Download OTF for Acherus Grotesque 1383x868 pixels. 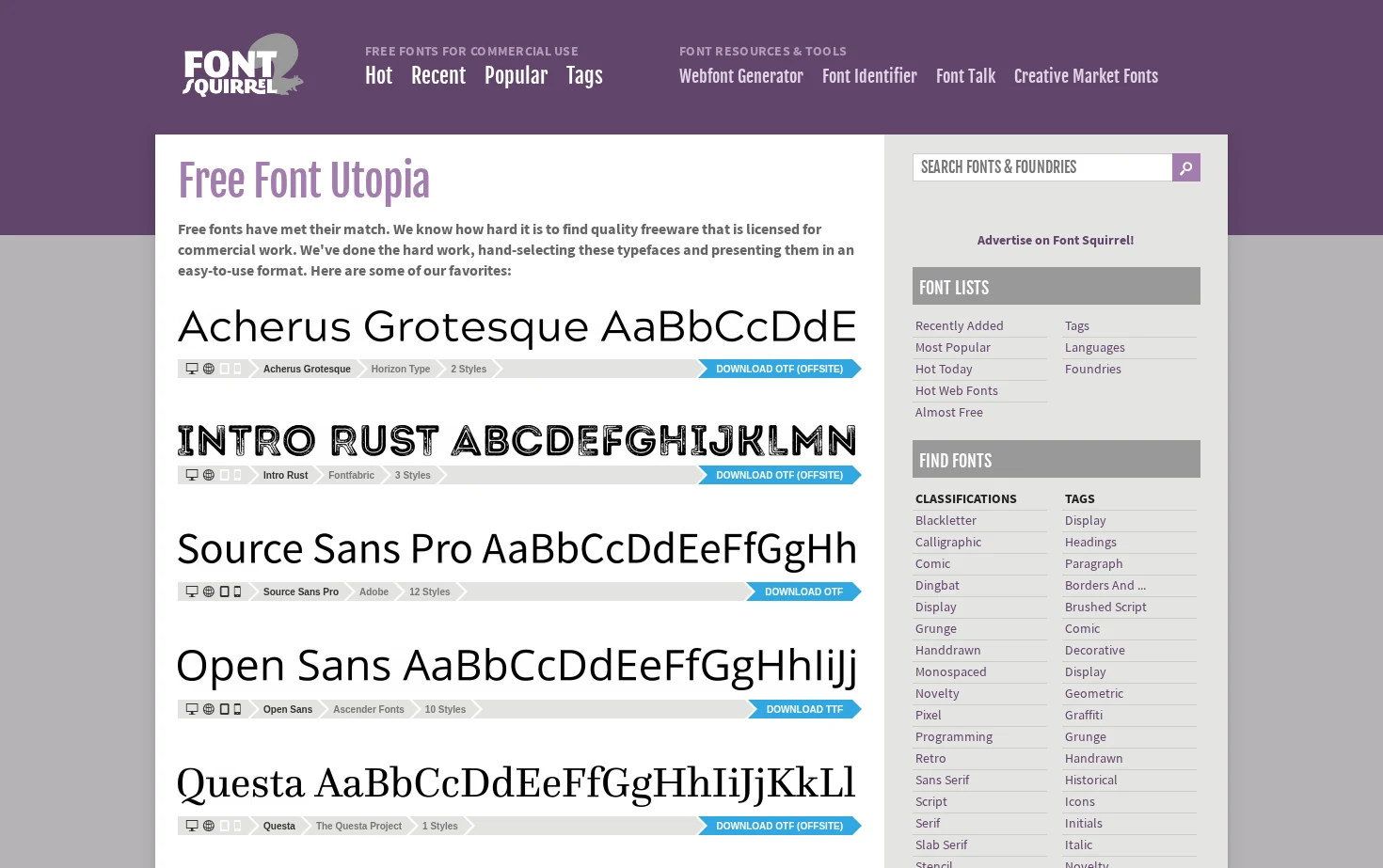click(x=780, y=369)
